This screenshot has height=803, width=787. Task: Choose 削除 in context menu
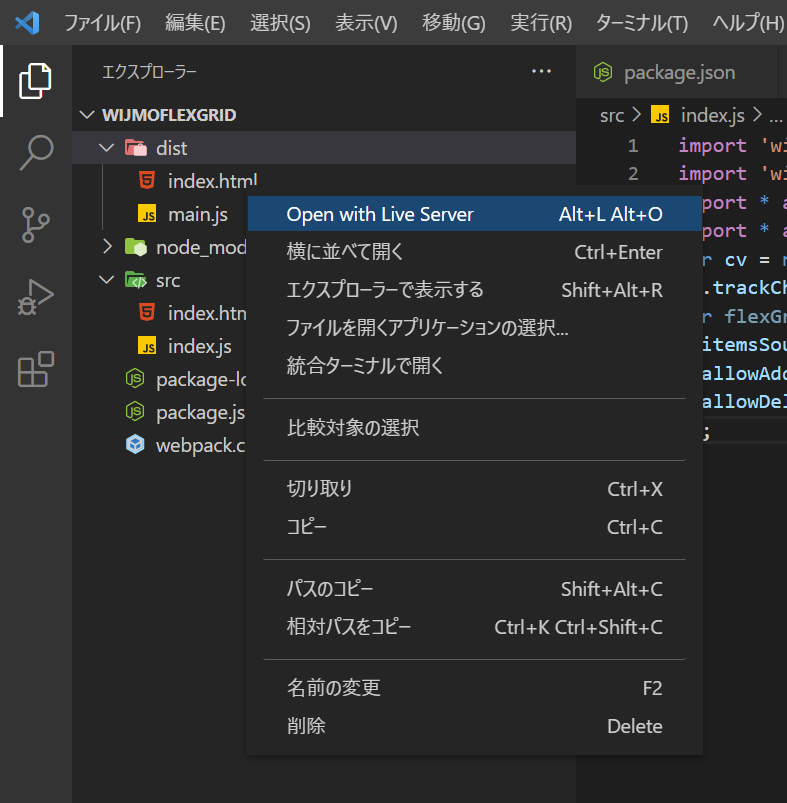[x=475, y=726]
